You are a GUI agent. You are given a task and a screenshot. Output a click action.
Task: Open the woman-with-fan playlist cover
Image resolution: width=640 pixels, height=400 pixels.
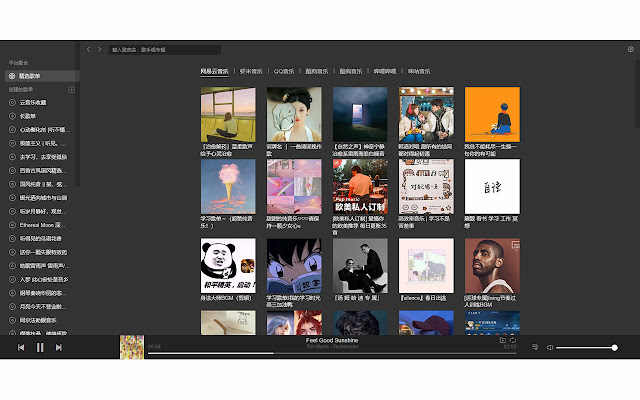[294, 114]
